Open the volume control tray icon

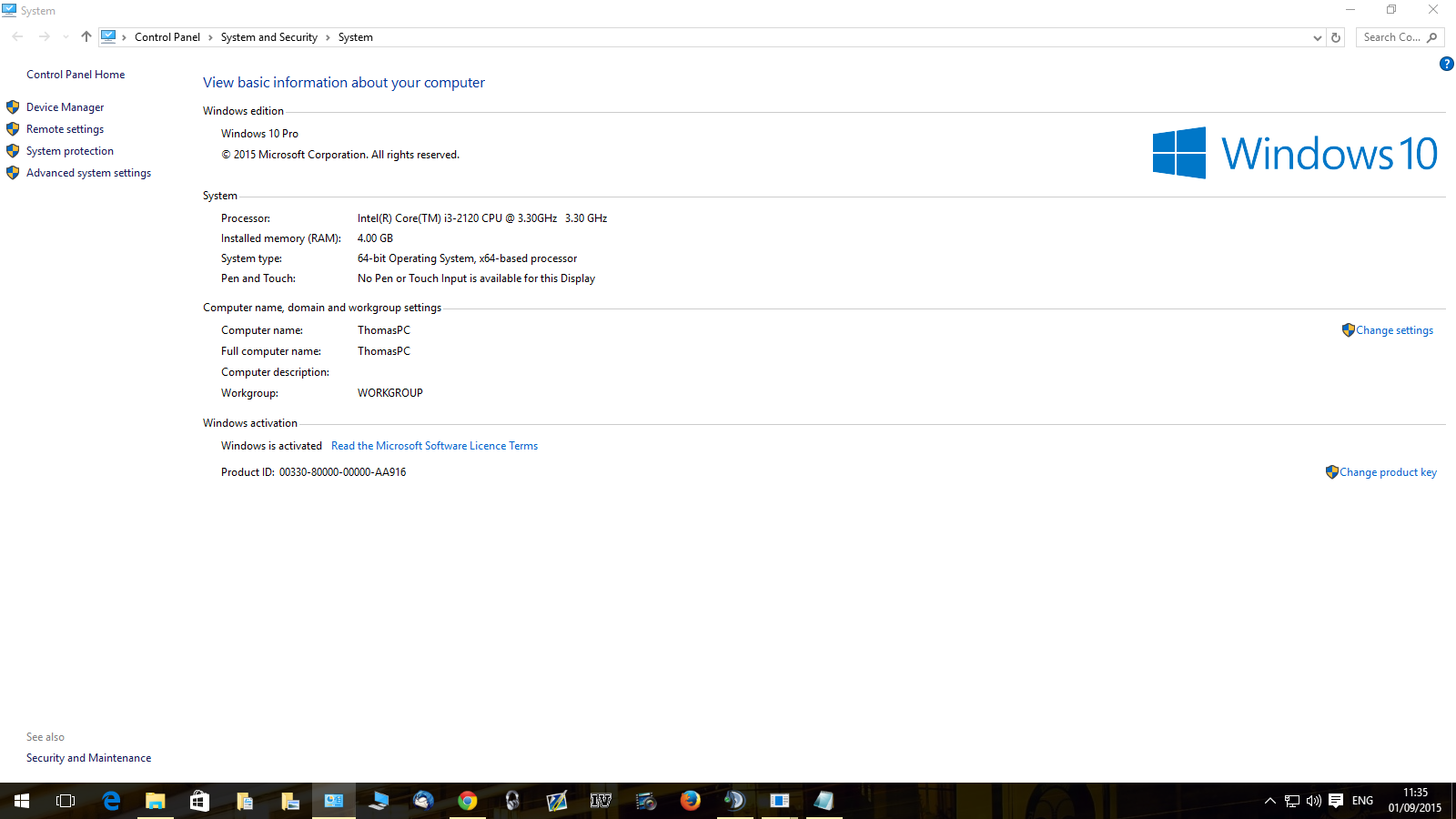(1313, 801)
